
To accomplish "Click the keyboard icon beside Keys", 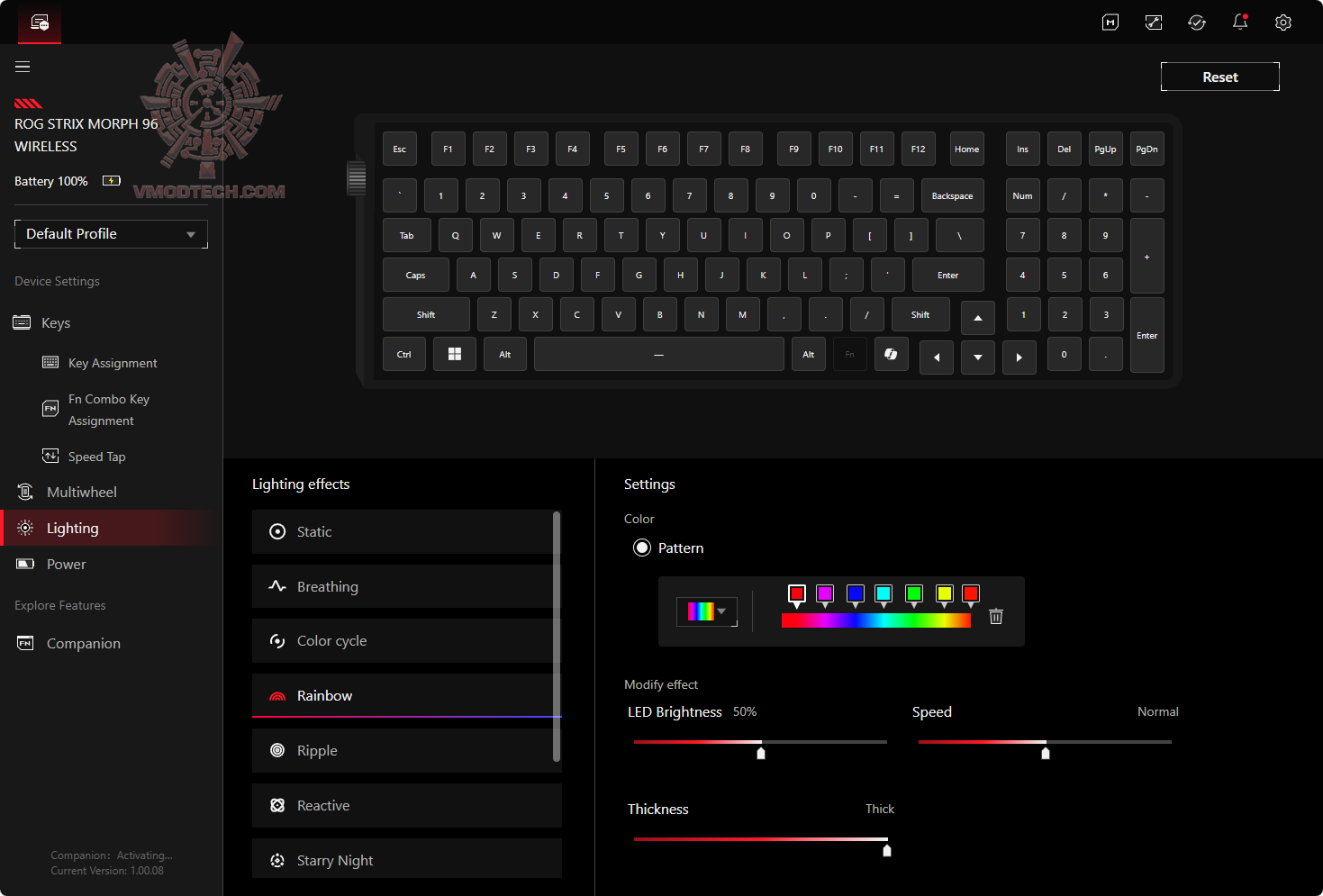I will point(23,322).
